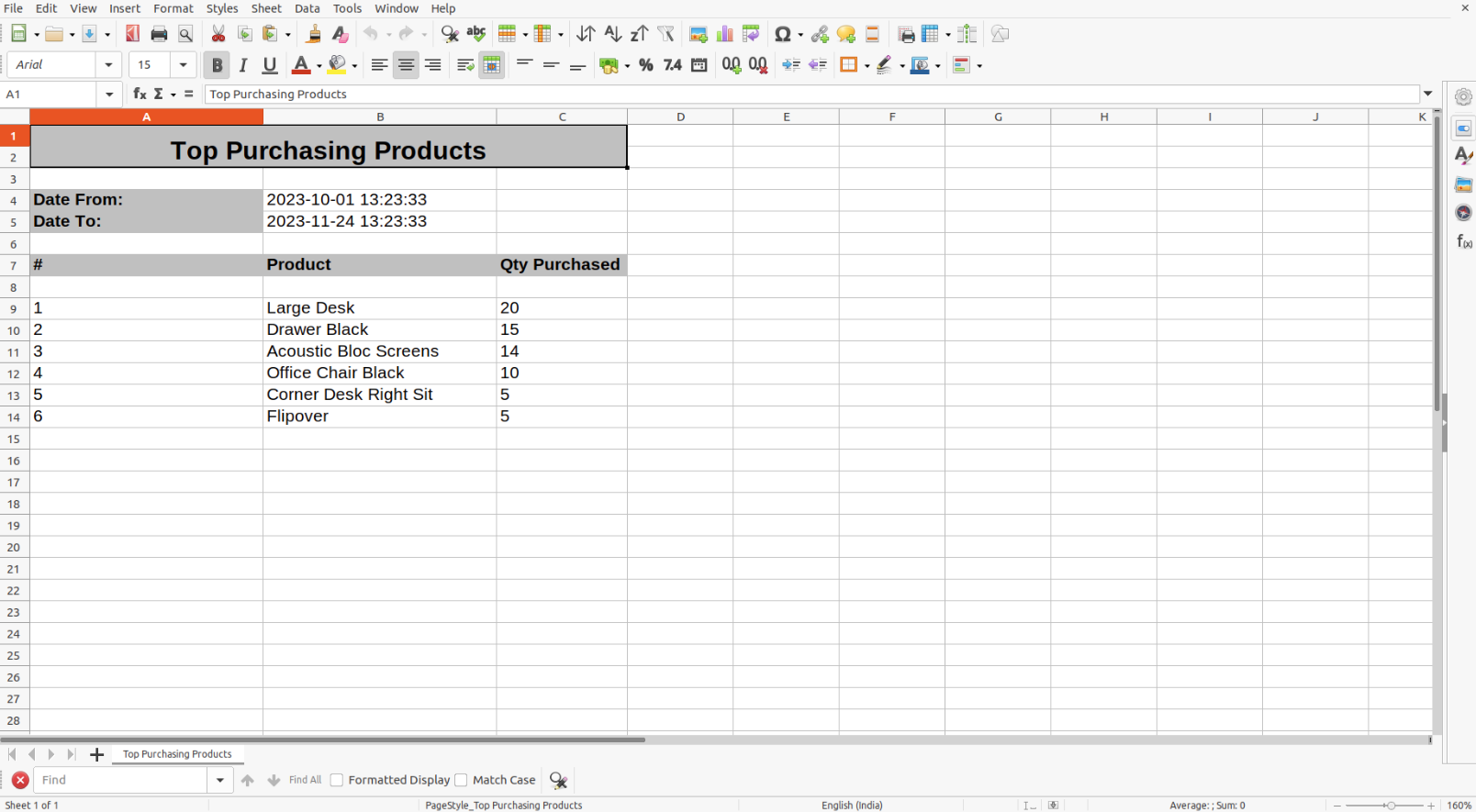
Task: Insert a chart from toolbar
Action: coord(725,34)
